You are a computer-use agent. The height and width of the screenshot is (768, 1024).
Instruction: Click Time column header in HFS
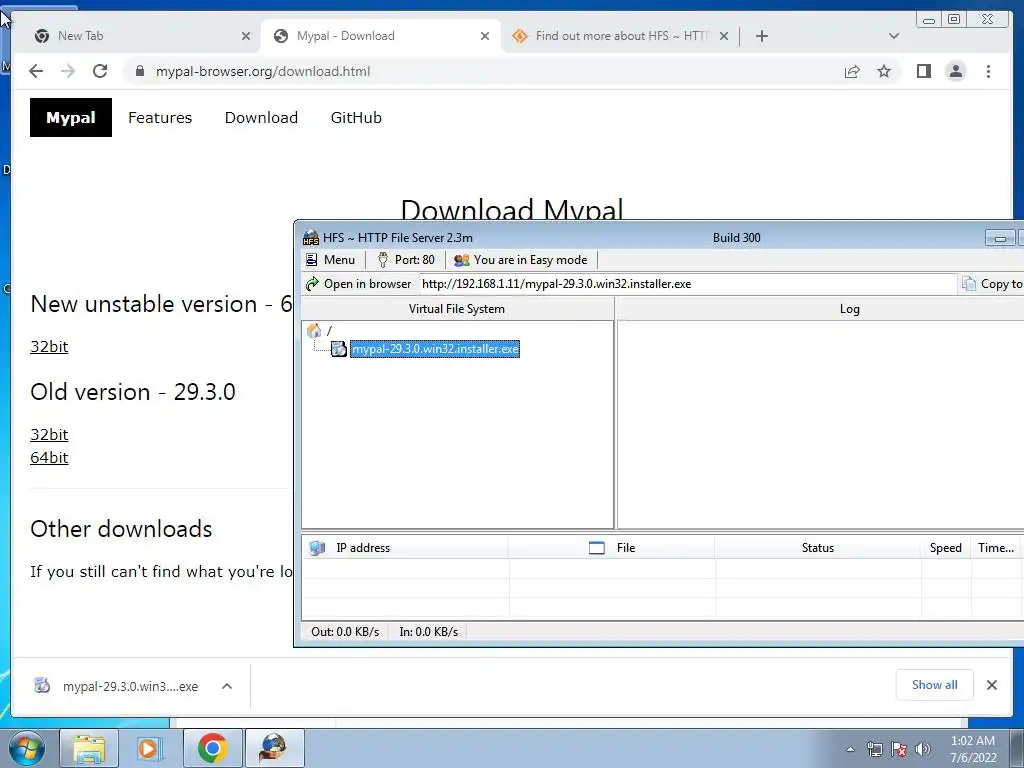pyautogui.click(x=996, y=548)
